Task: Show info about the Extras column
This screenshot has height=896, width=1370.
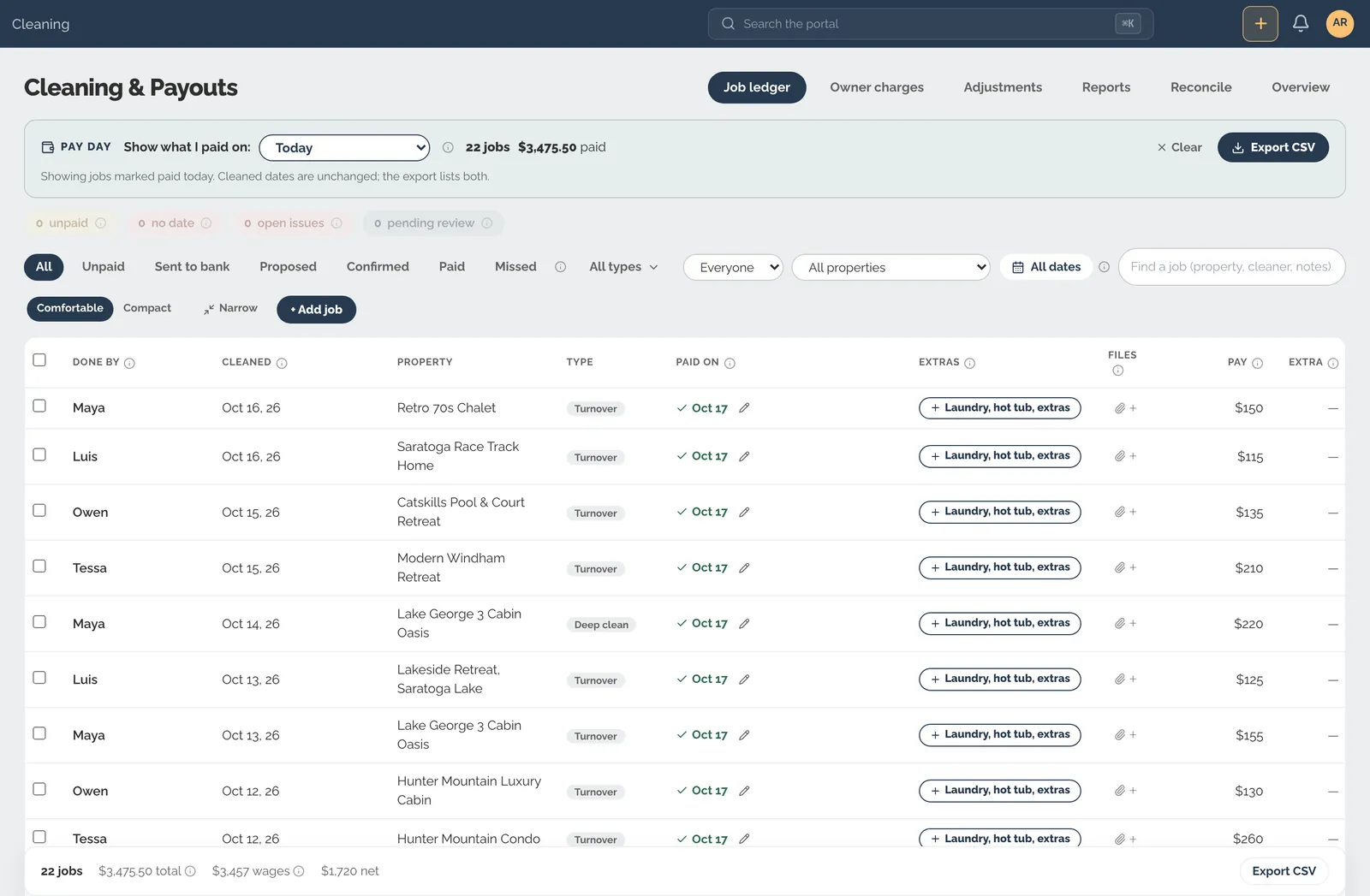Action: (x=969, y=363)
